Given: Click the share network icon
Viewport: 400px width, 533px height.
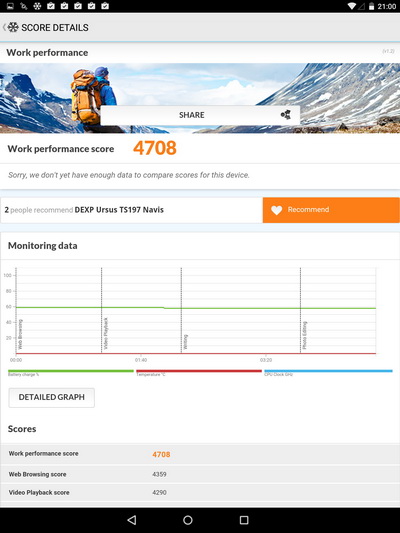Looking at the screenshot, I should tap(285, 115).
